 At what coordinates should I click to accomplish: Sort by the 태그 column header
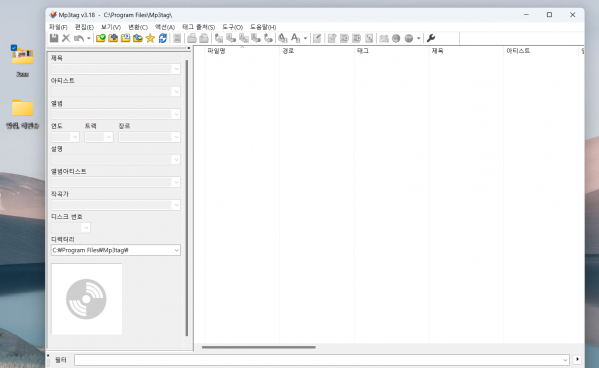click(x=392, y=51)
